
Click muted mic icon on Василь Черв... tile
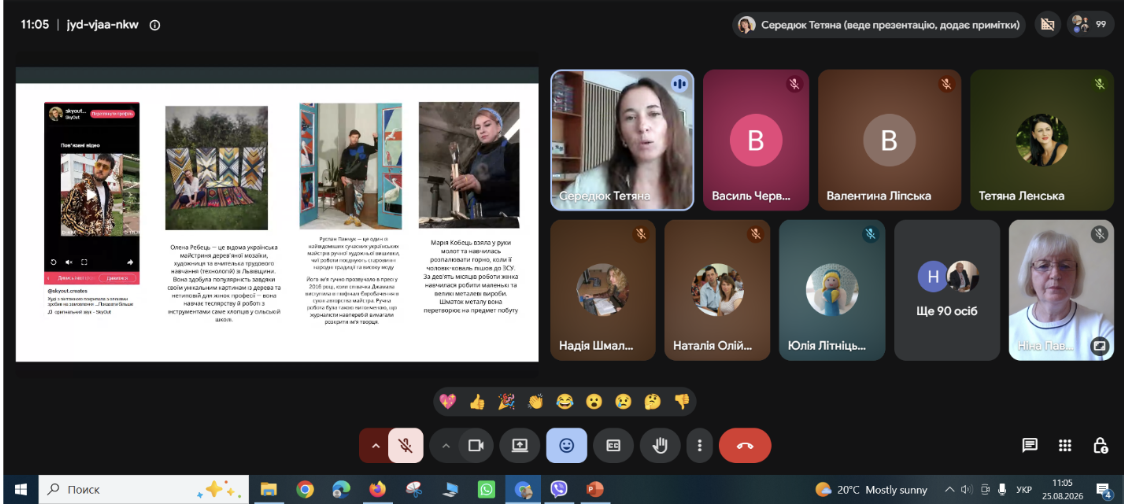[x=794, y=84]
